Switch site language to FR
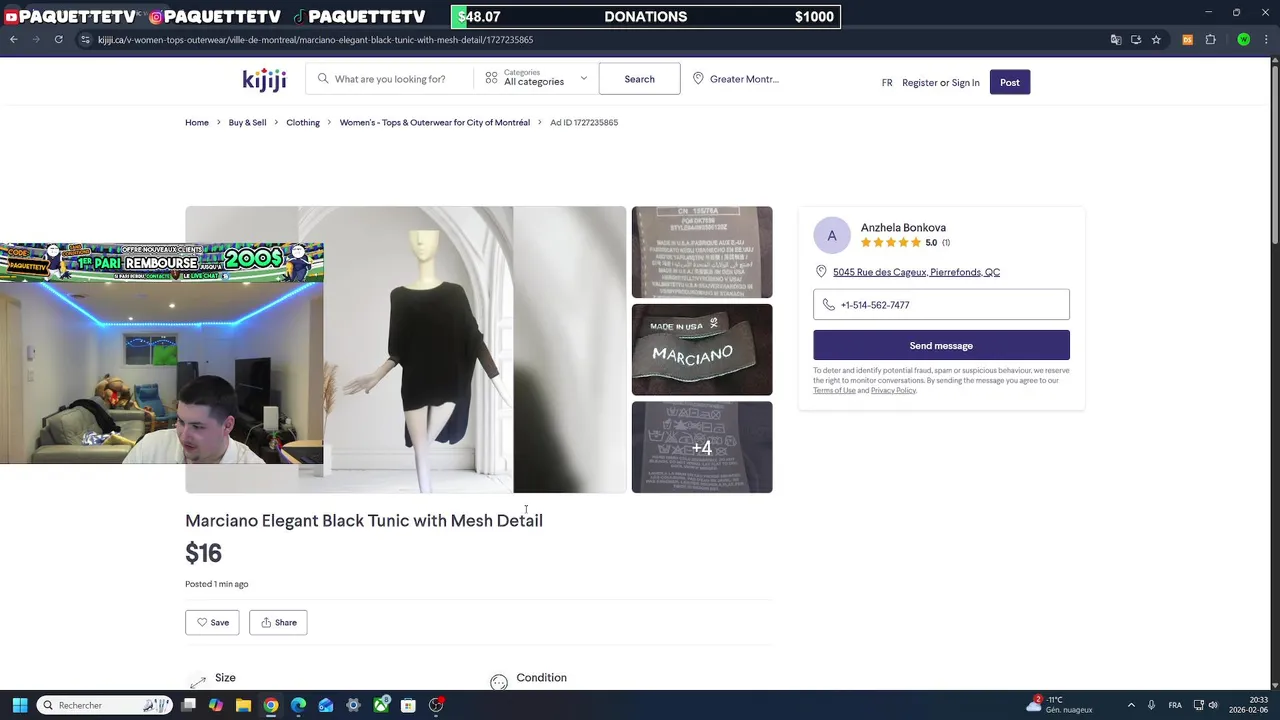1280x720 pixels. 887,83
